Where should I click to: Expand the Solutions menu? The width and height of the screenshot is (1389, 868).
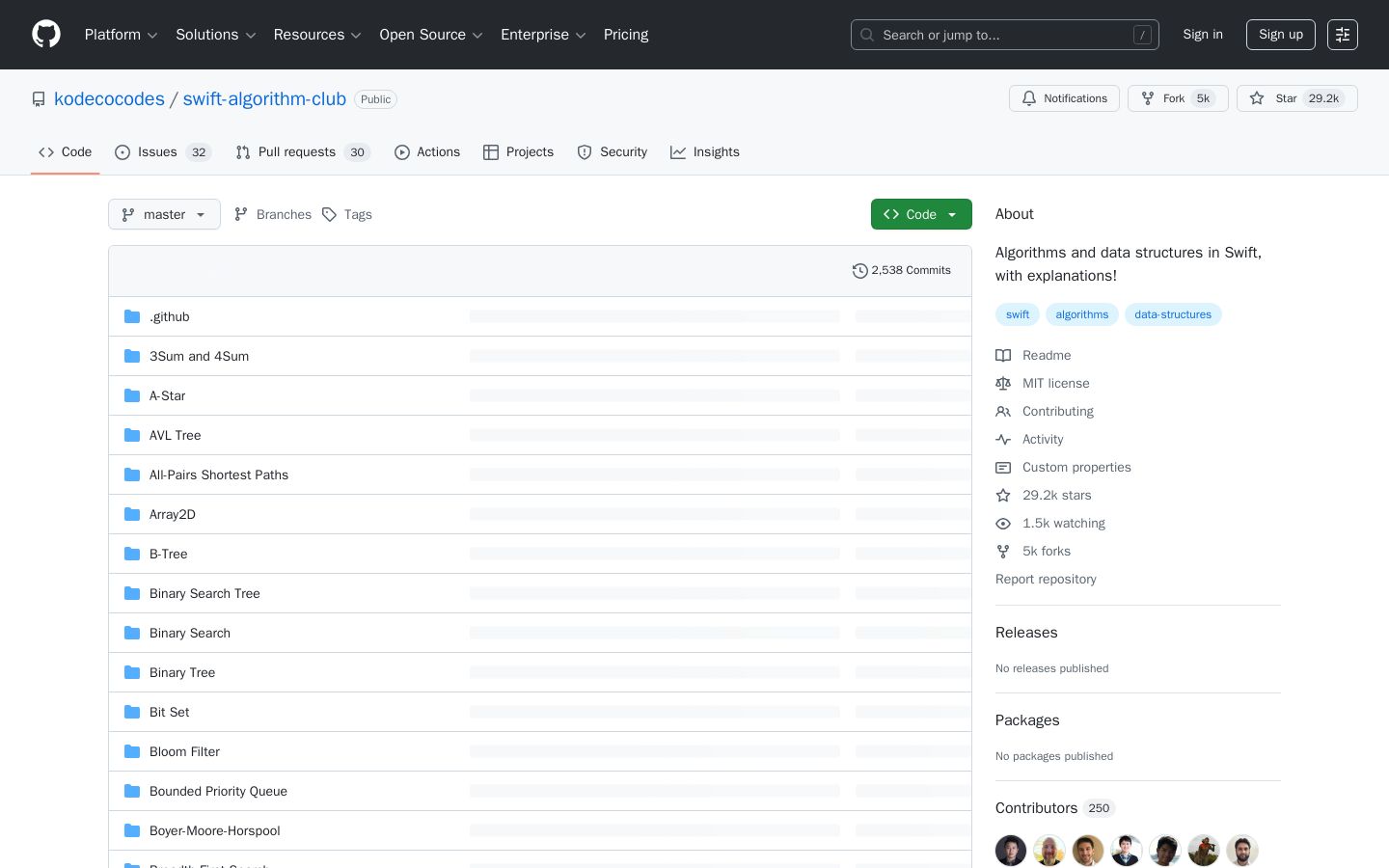click(x=216, y=35)
